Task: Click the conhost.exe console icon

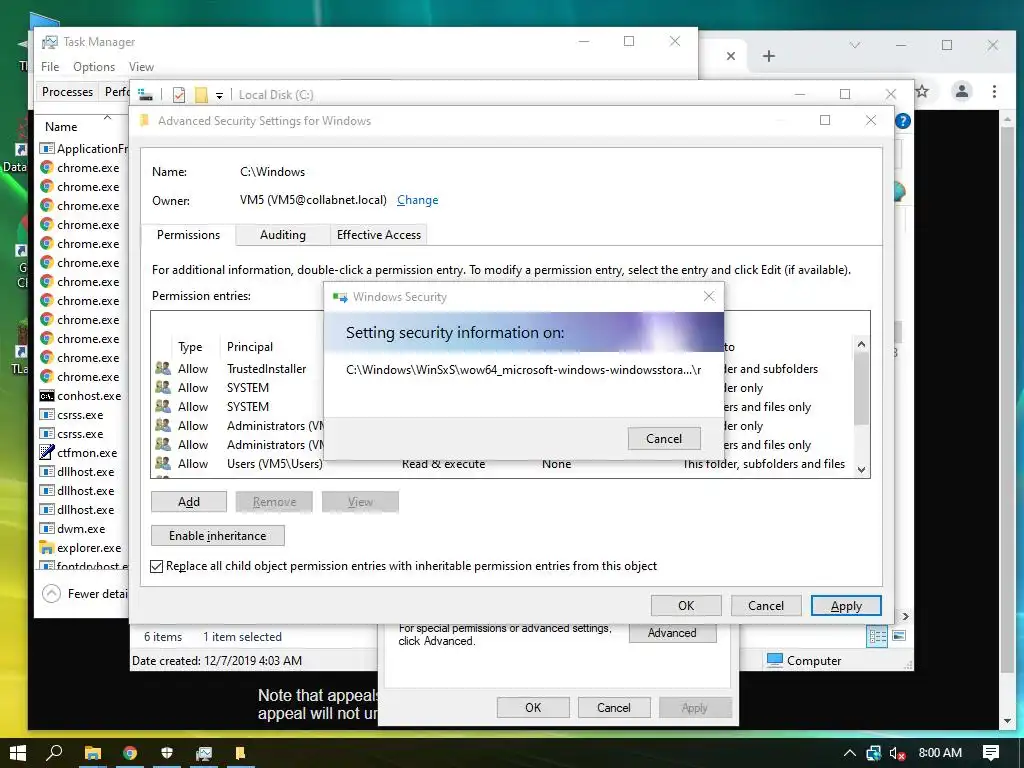Action: tap(46, 396)
